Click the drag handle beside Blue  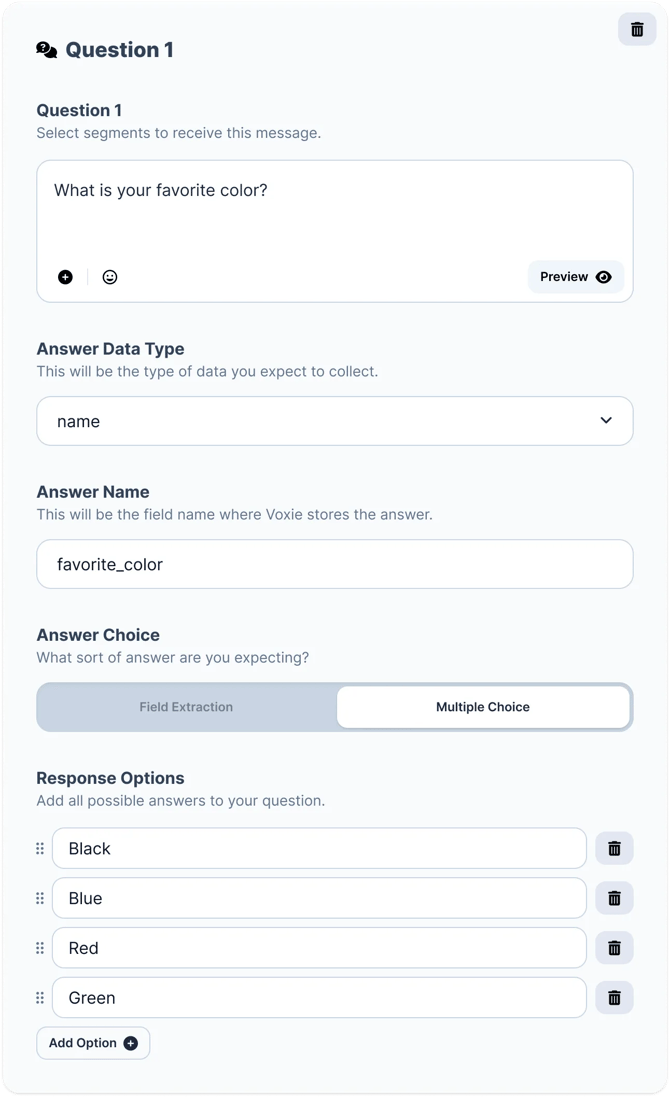pyautogui.click(x=40, y=898)
